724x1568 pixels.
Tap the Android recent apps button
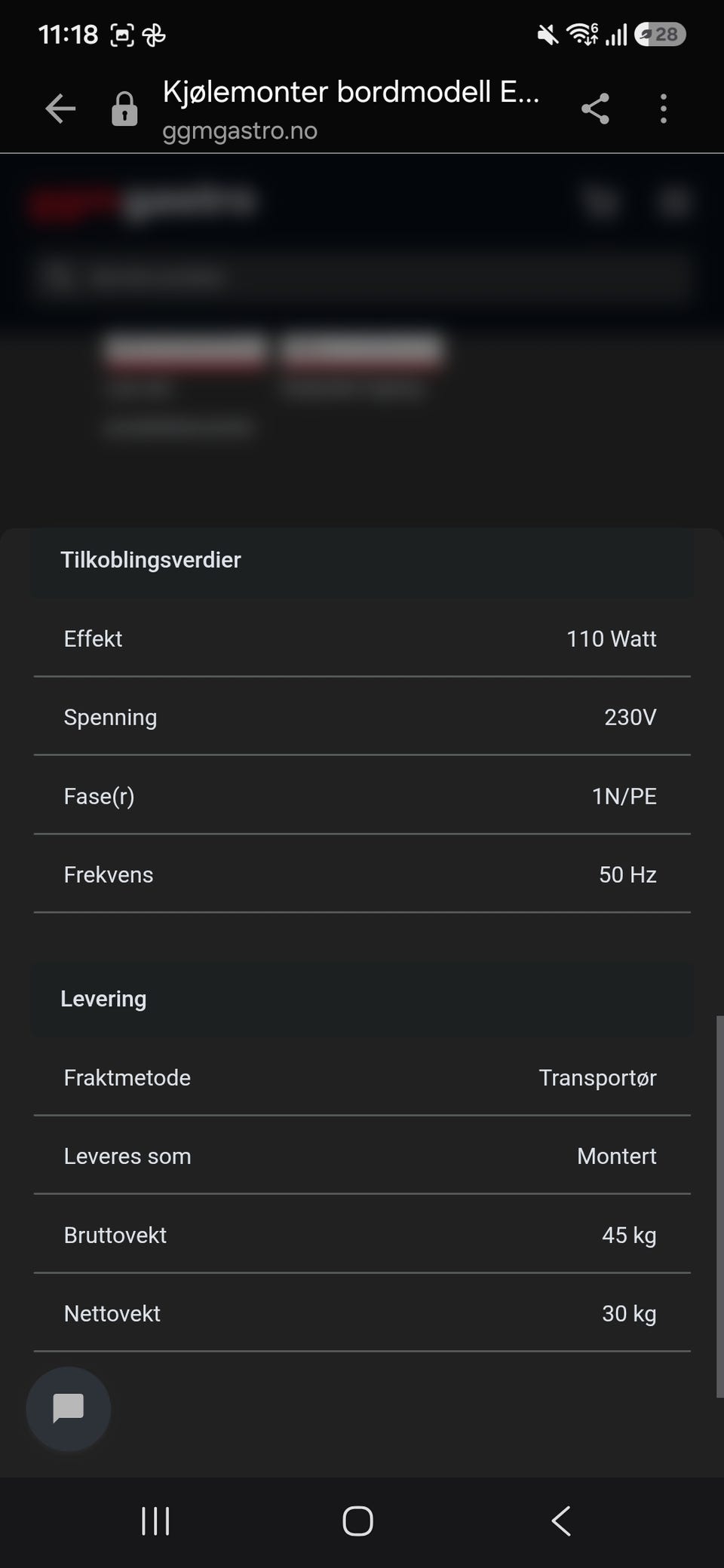[x=155, y=1521]
